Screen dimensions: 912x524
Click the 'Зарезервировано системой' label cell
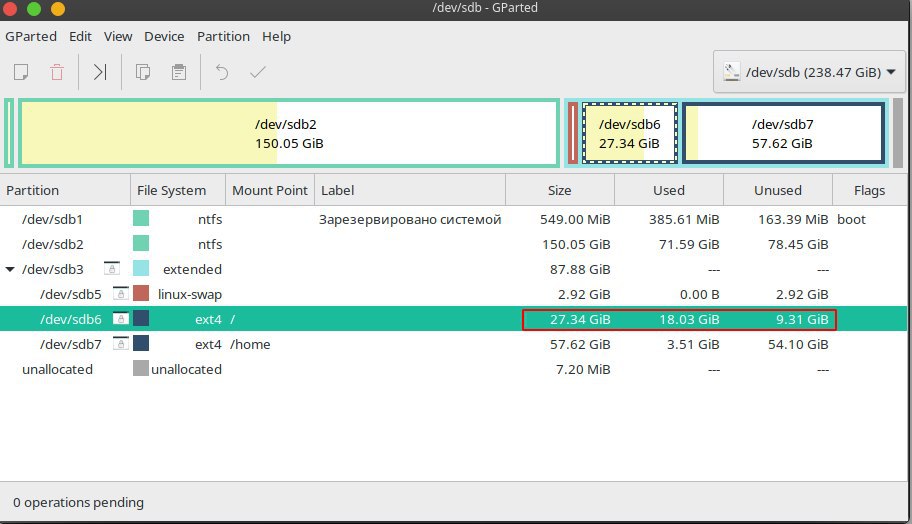coord(410,219)
